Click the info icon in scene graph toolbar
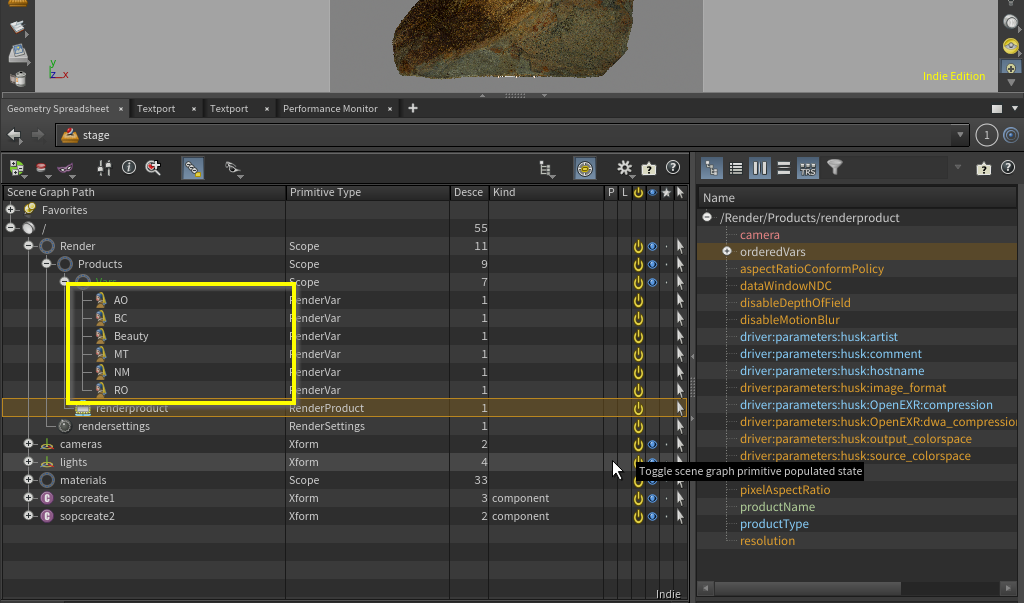The width and height of the screenshot is (1024, 603). click(x=129, y=168)
